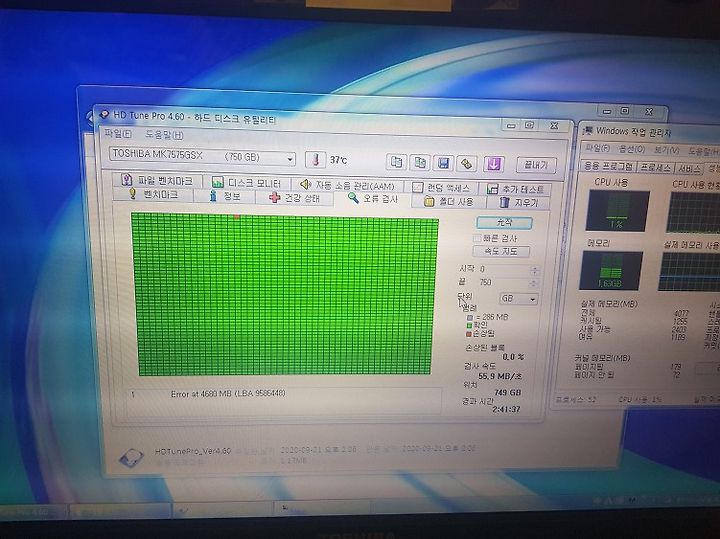The height and width of the screenshot is (539, 720).
Task: Click the HDTunePro_Ver4.60 file icon
Action: pyautogui.click(x=131, y=458)
